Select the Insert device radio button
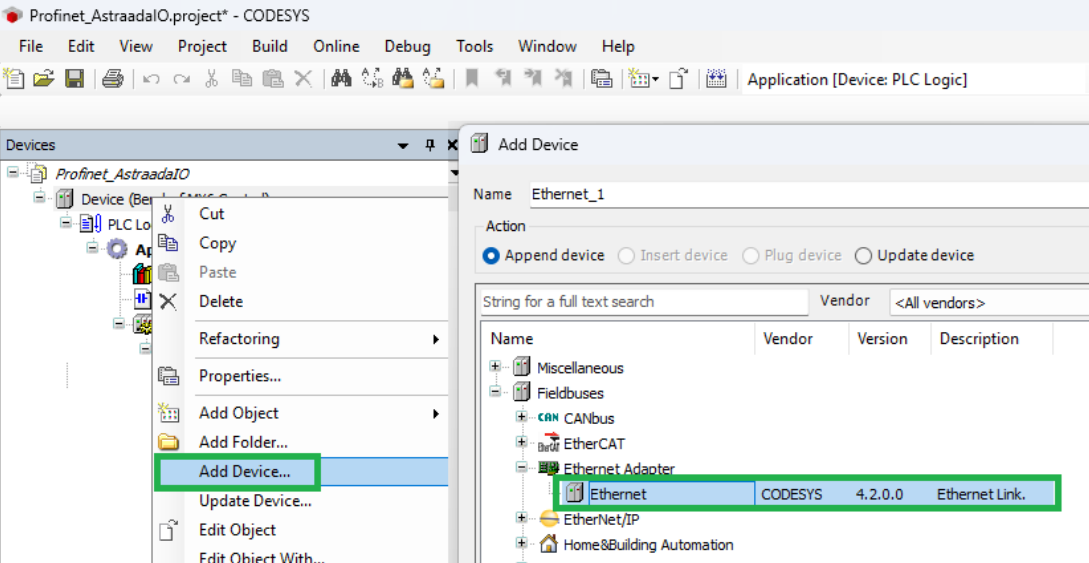 [626, 255]
